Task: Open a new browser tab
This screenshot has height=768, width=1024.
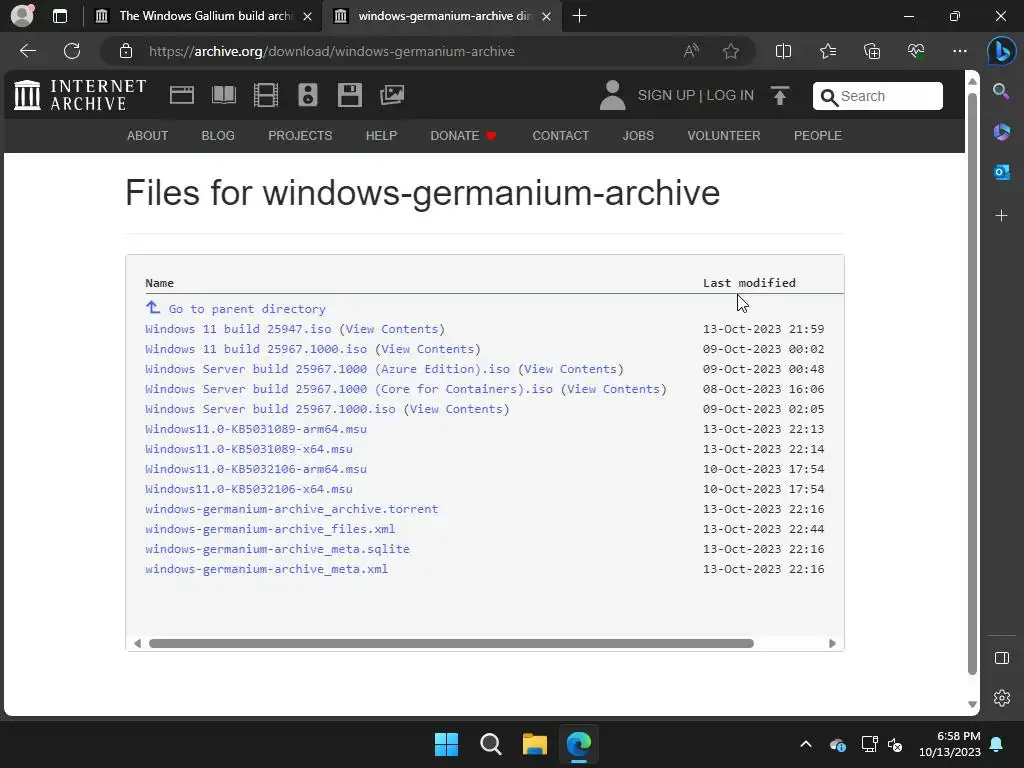Action: [579, 16]
